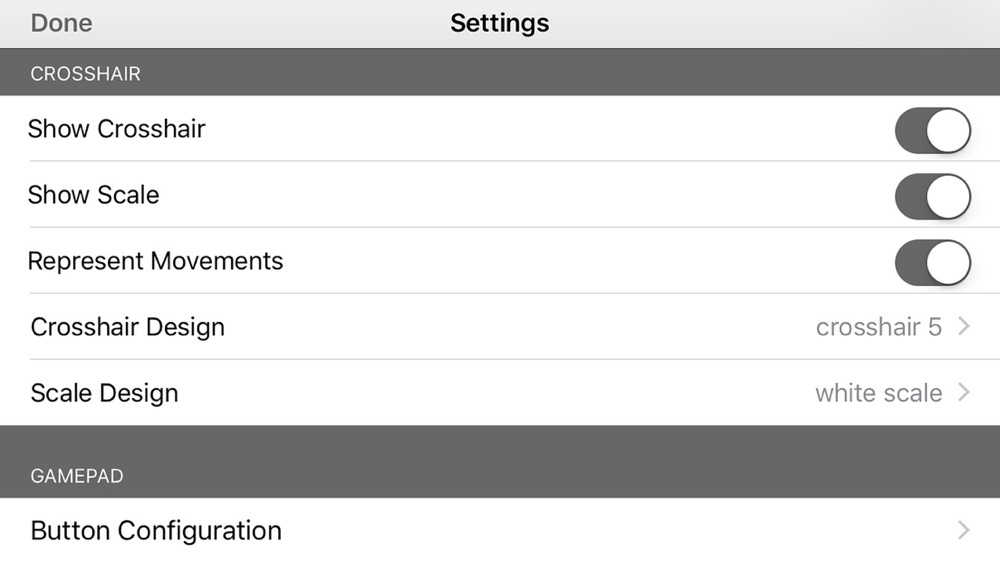Click the Show Crosshair label text
The width and height of the screenshot is (1000, 563).
(x=117, y=129)
